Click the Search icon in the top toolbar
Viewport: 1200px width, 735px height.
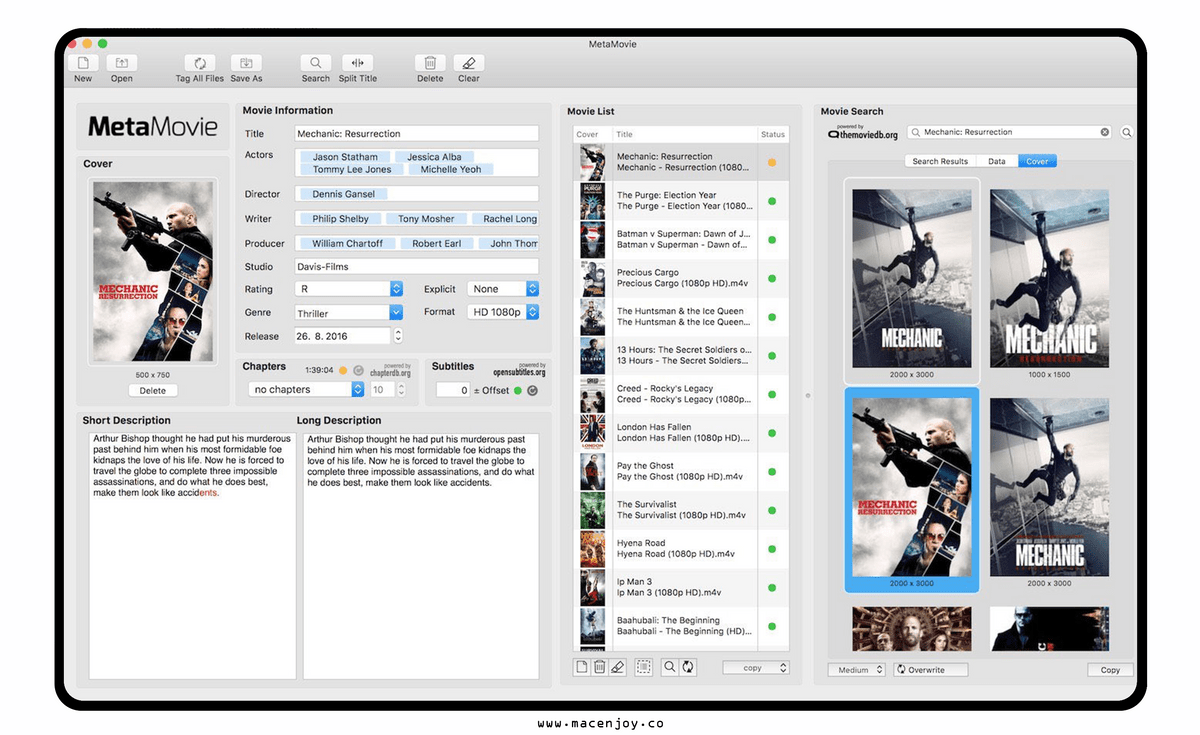point(316,62)
